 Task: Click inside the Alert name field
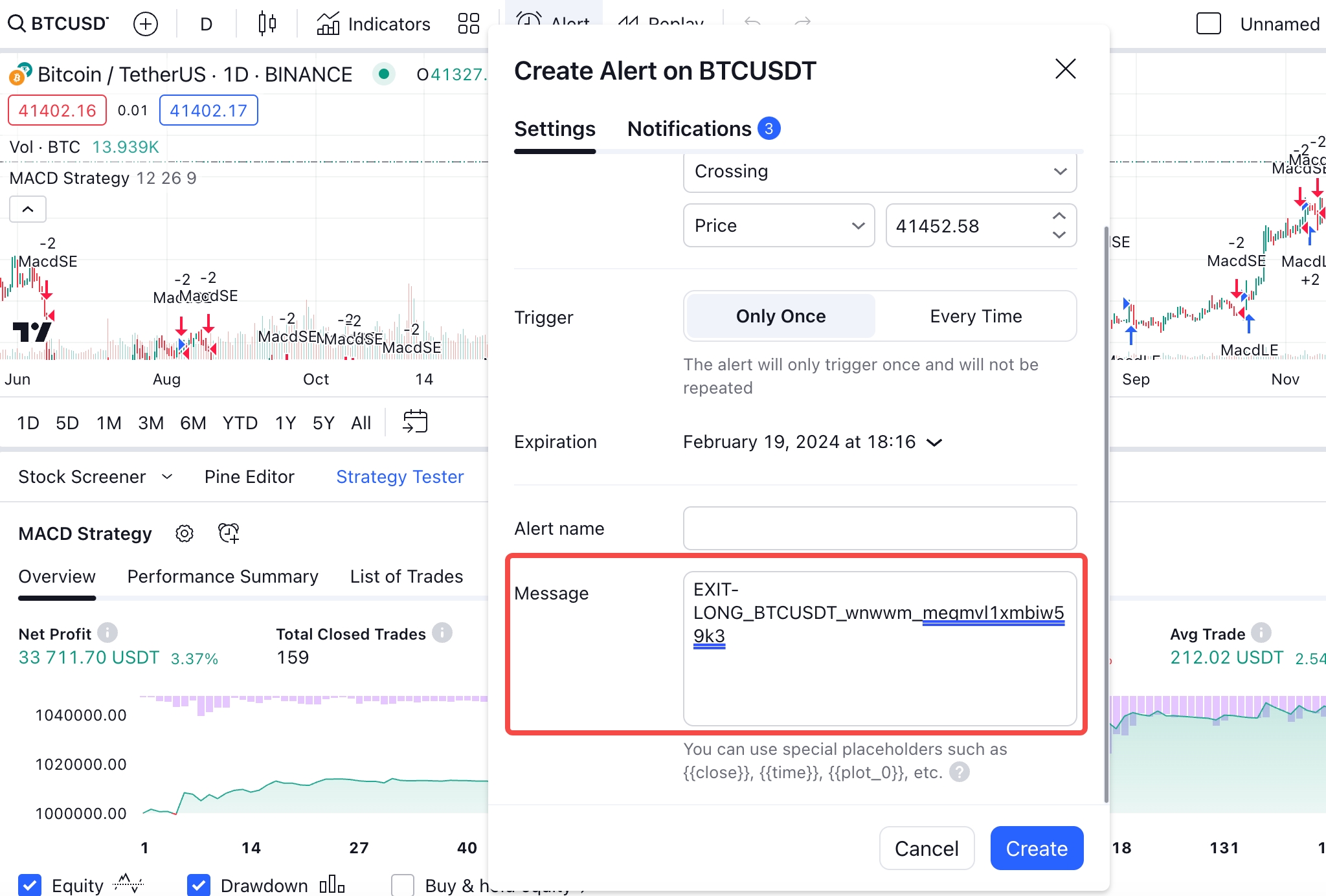point(879,528)
